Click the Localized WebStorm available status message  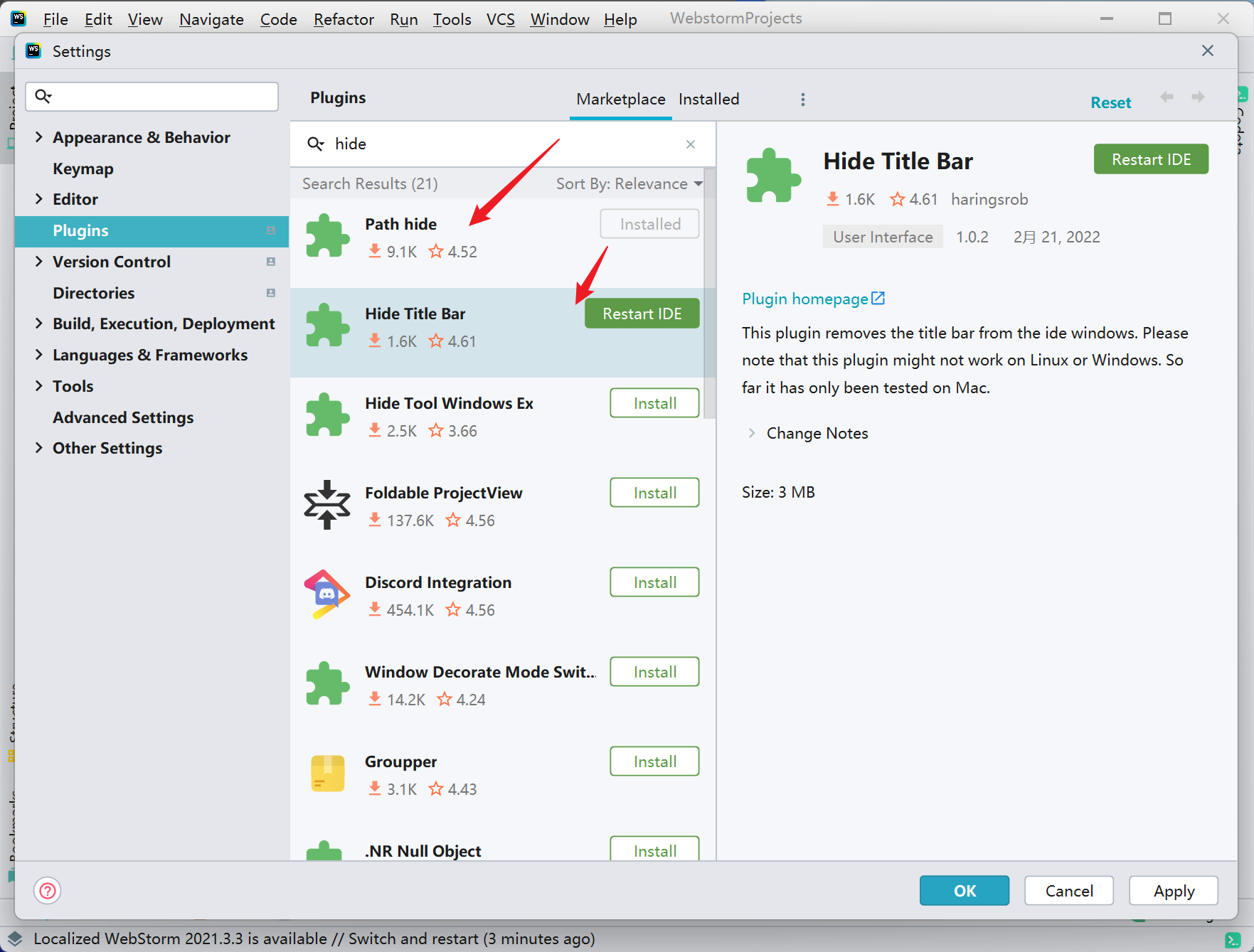click(x=314, y=938)
